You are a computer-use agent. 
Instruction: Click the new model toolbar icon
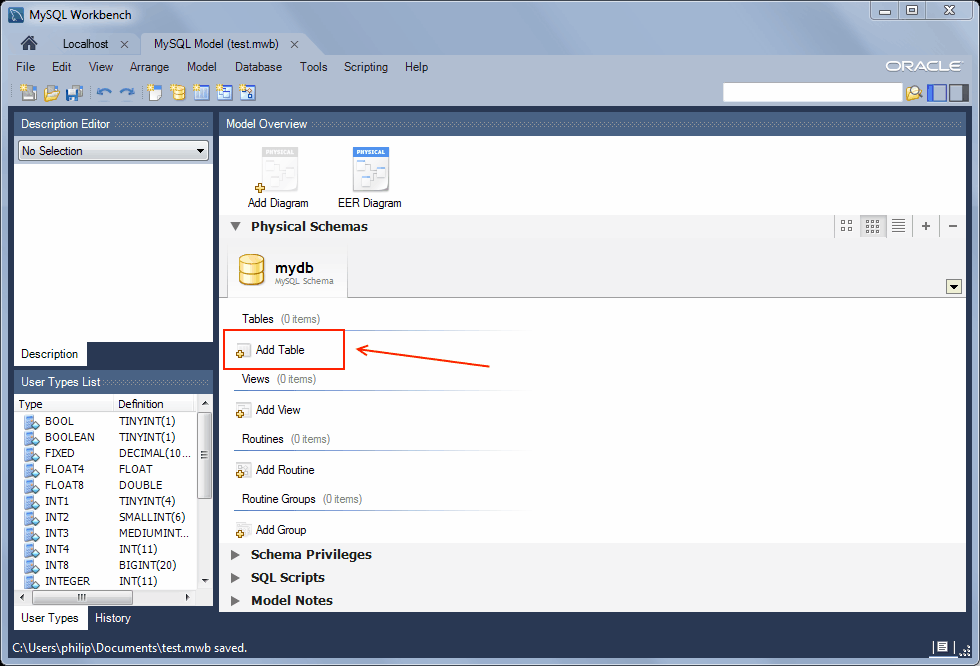28,92
